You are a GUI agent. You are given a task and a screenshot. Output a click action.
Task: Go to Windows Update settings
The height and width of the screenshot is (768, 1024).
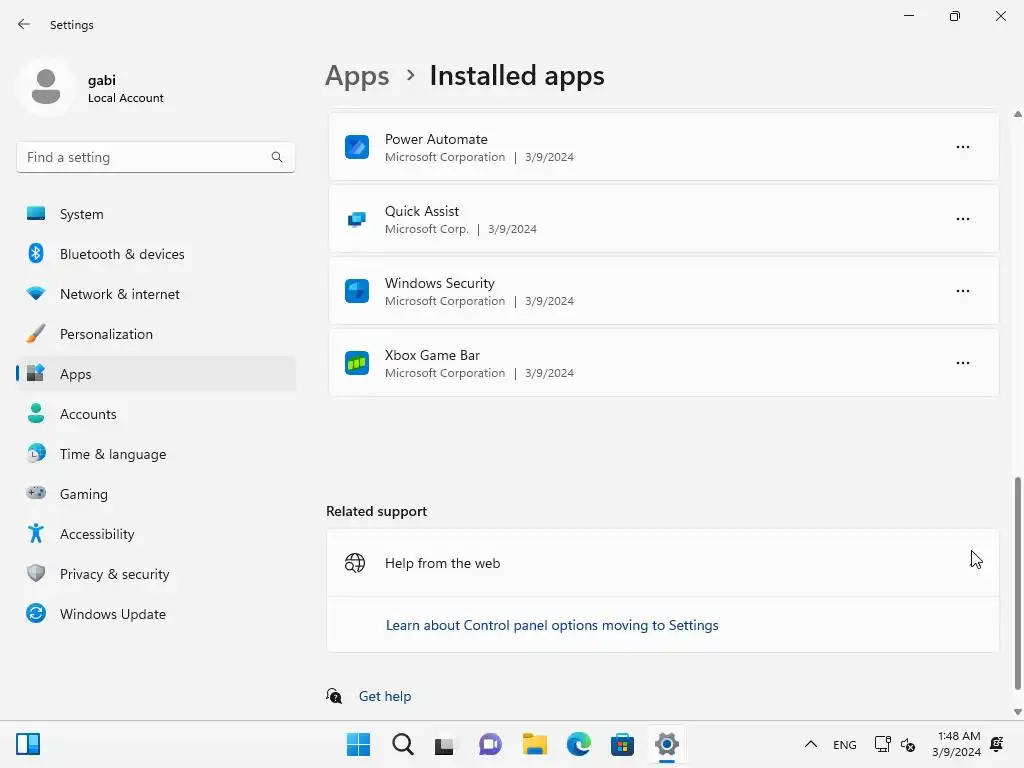point(112,614)
